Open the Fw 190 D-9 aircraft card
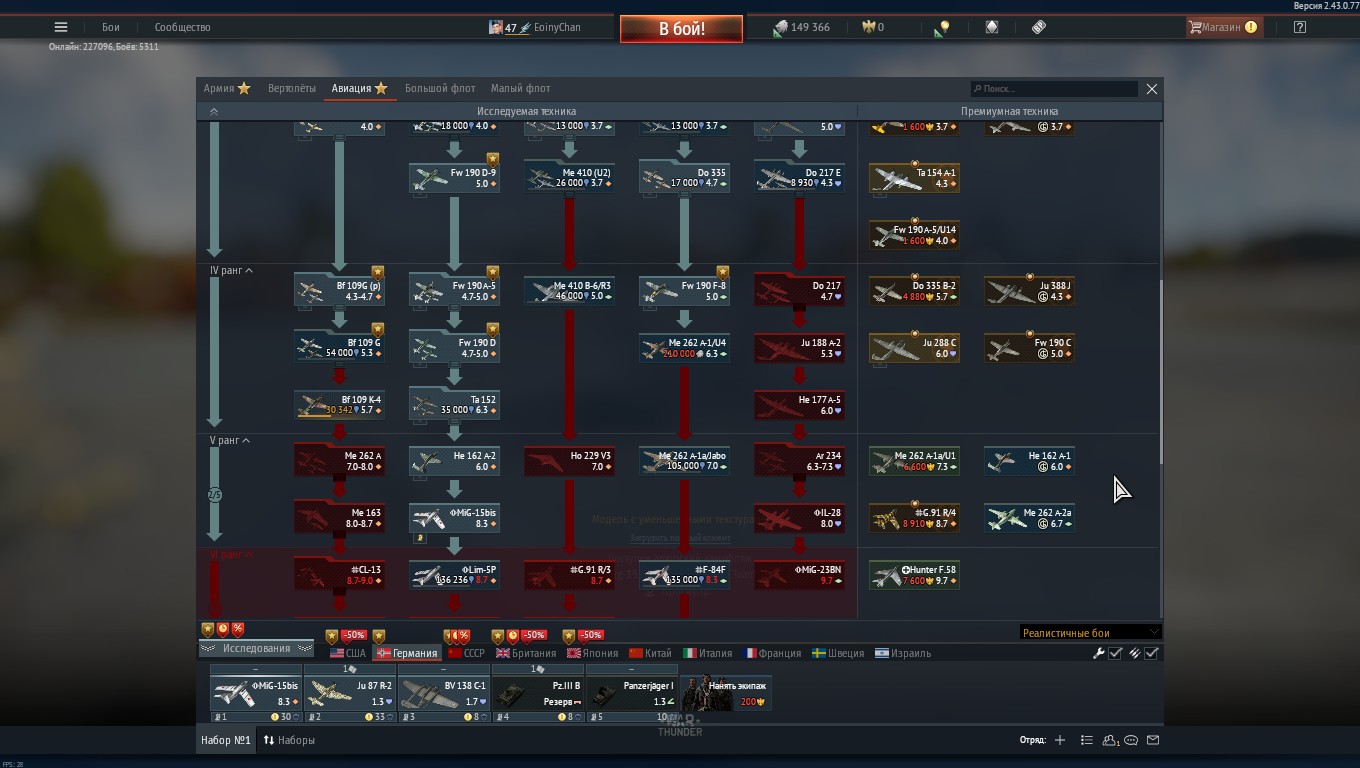This screenshot has width=1360, height=768. [x=454, y=178]
